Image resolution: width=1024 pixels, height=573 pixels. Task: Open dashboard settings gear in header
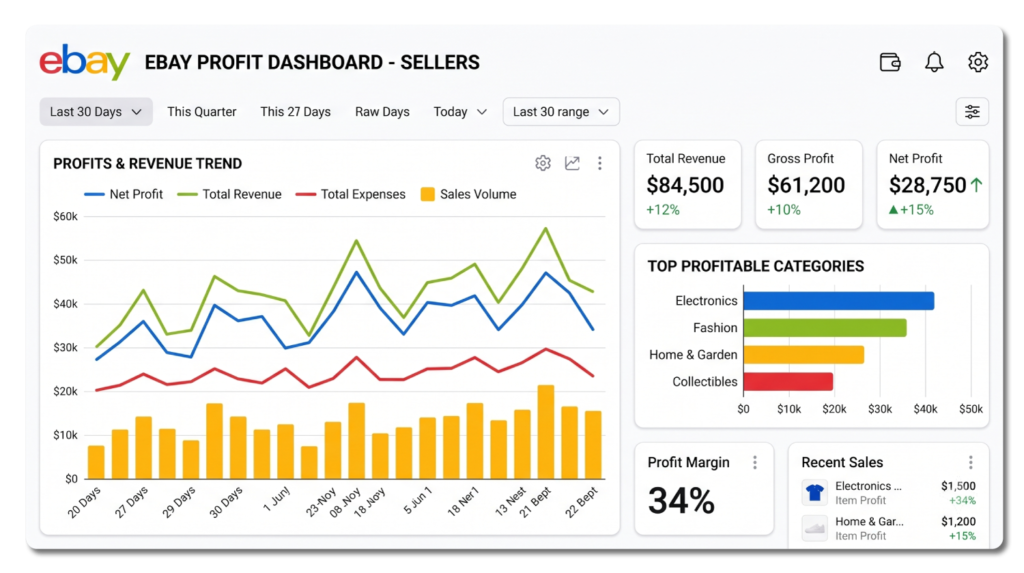(x=978, y=62)
